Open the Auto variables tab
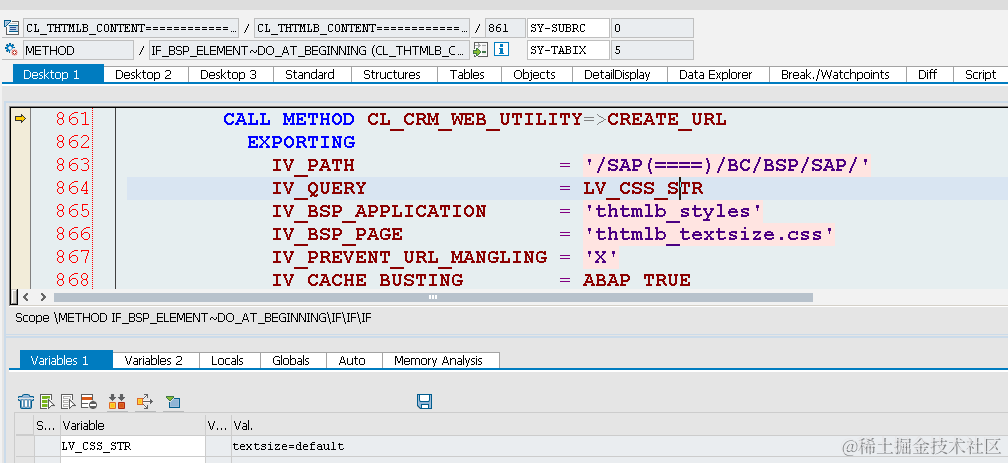Viewport: 1008px width, 463px height. coord(352,361)
